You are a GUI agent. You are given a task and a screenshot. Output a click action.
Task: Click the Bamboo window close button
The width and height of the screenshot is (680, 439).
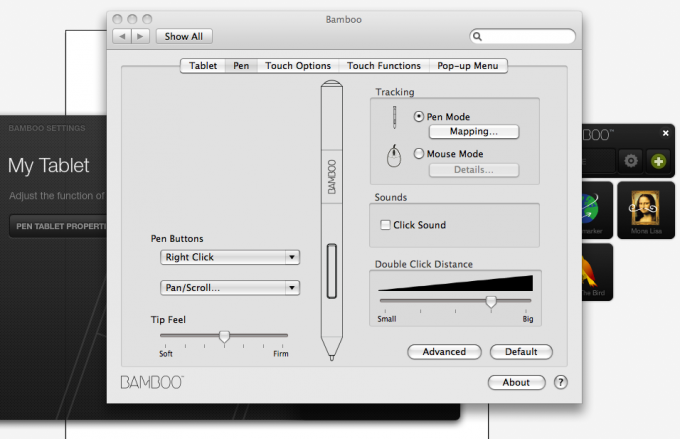pyautogui.click(x=117, y=19)
